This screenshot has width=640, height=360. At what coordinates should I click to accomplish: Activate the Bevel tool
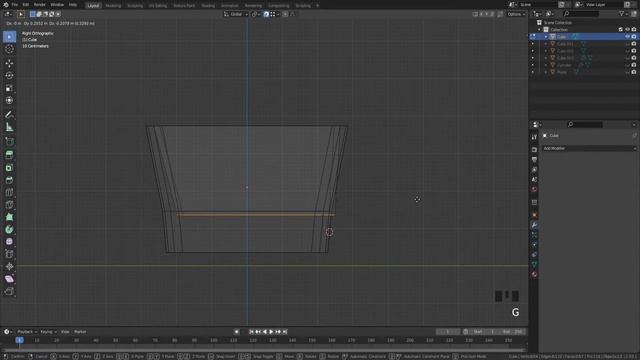[9, 180]
